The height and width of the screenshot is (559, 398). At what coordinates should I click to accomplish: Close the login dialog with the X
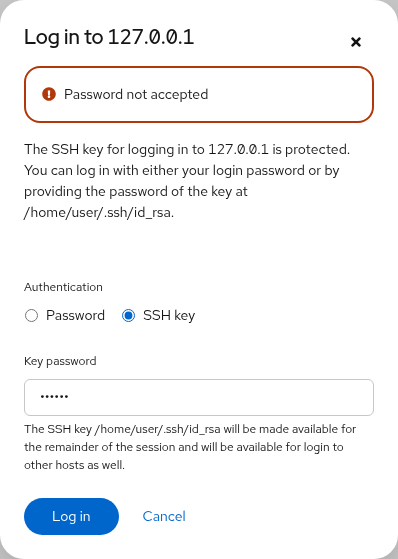point(356,42)
